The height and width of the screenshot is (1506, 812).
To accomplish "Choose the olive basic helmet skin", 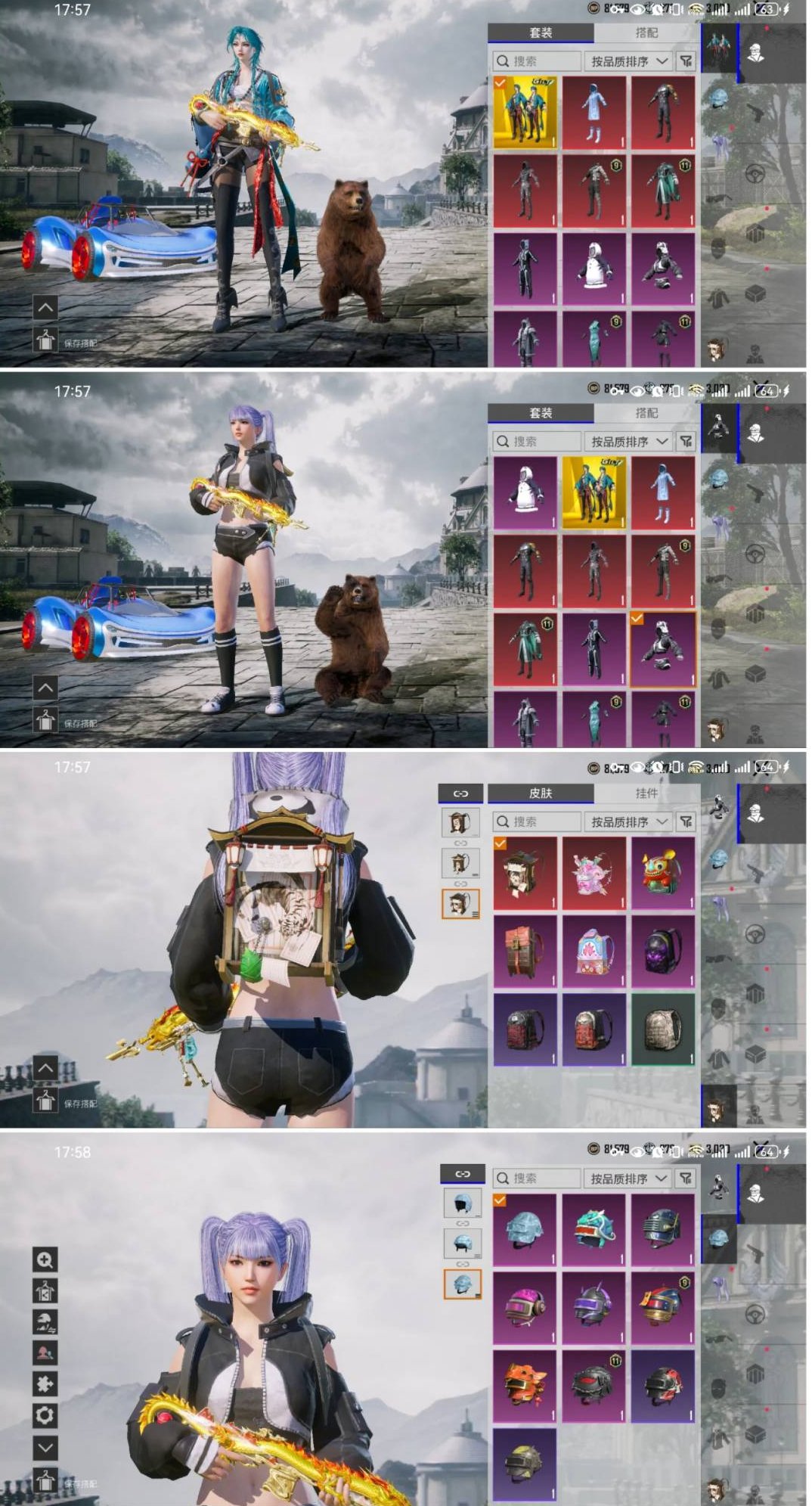I will (x=525, y=1464).
